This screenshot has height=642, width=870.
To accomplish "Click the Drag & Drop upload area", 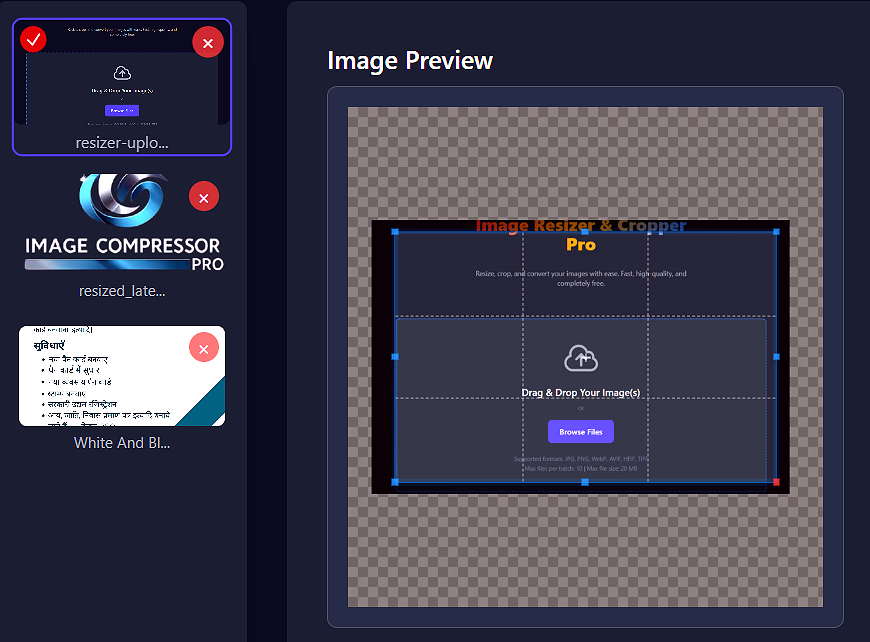I will [581, 392].
